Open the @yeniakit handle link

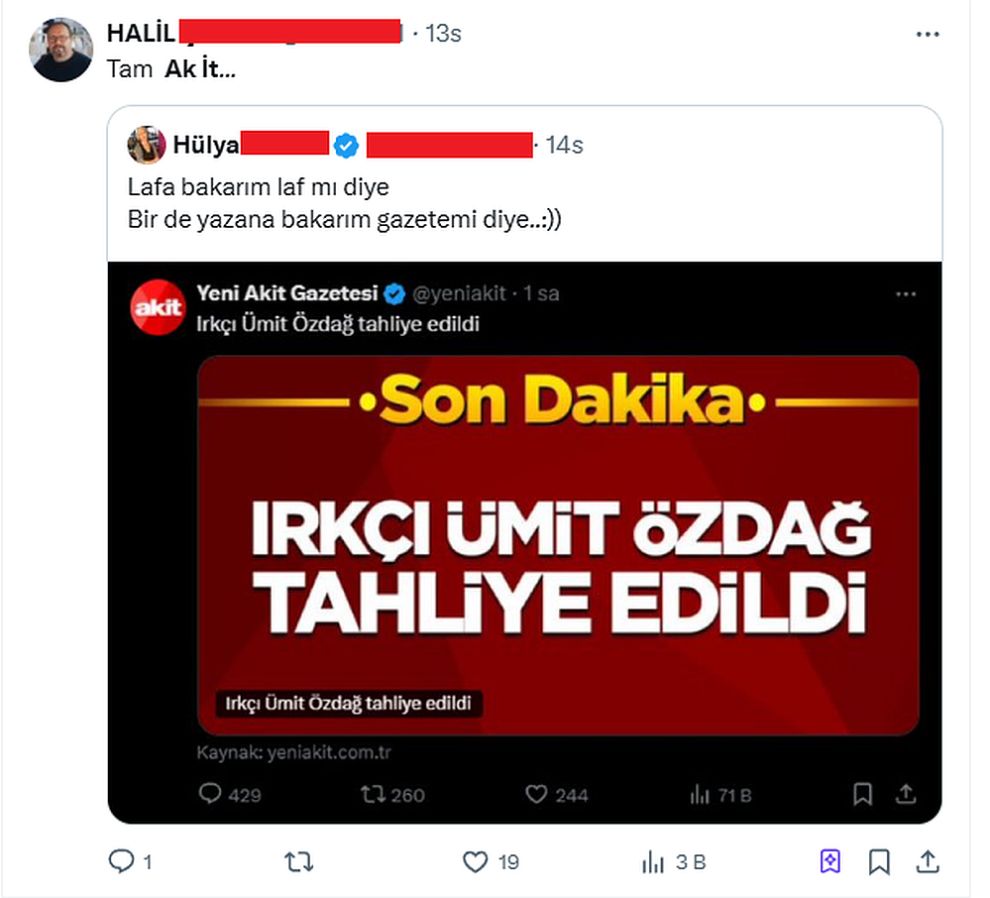coord(459,293)
